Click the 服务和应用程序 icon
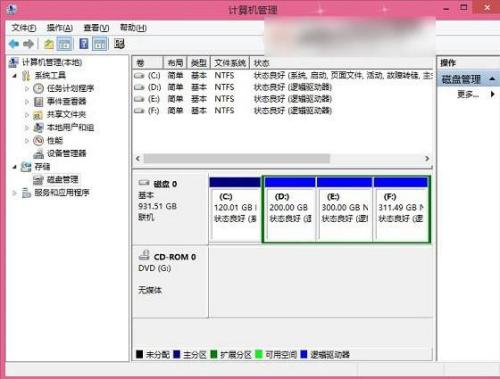 click(26, 193)
